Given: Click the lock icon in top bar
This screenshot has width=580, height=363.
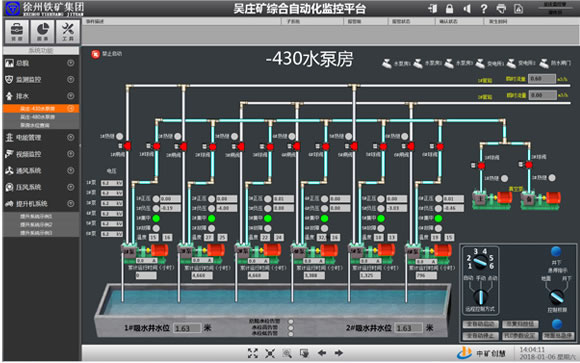Looking at the screenshot, I should coord(449,9).
